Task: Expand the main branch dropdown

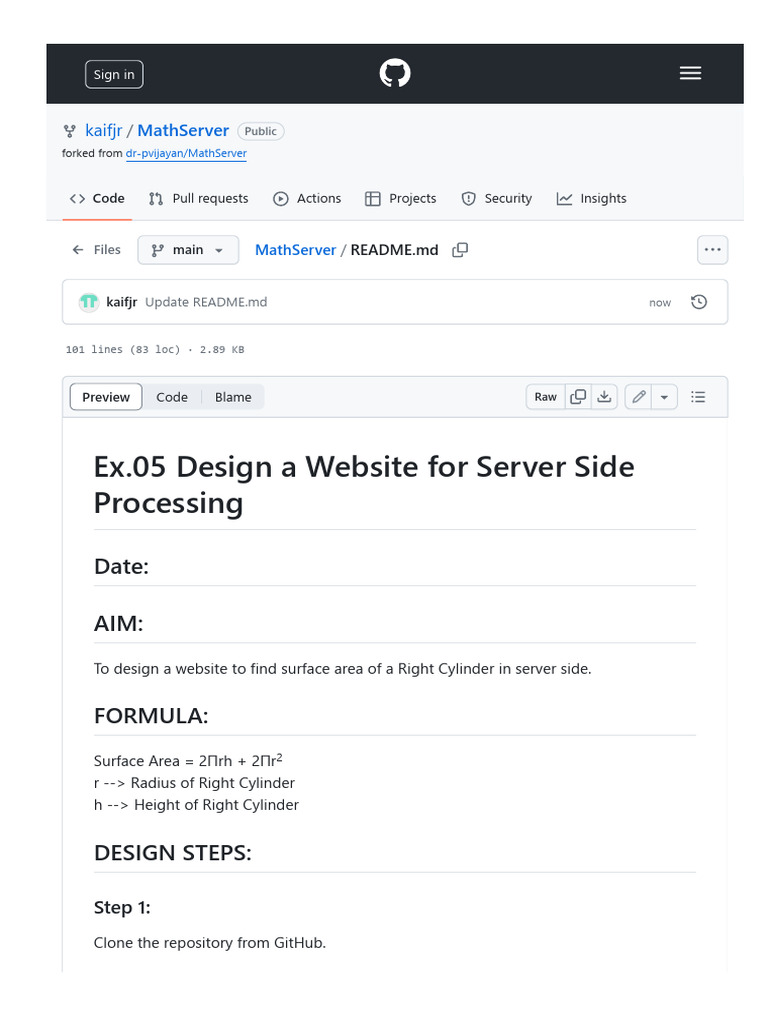Action: 188,250
